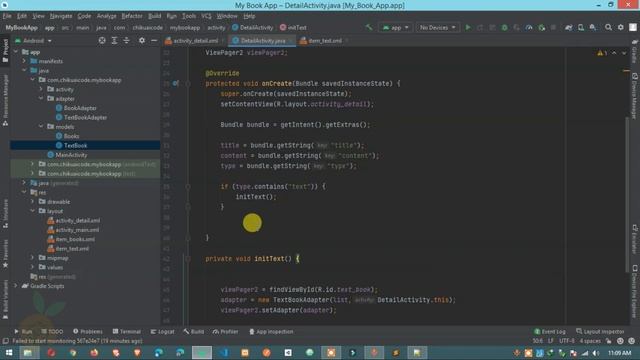Open the profiler gauge icon in toolbar
640x360 pixels.
tap(529, 27)
